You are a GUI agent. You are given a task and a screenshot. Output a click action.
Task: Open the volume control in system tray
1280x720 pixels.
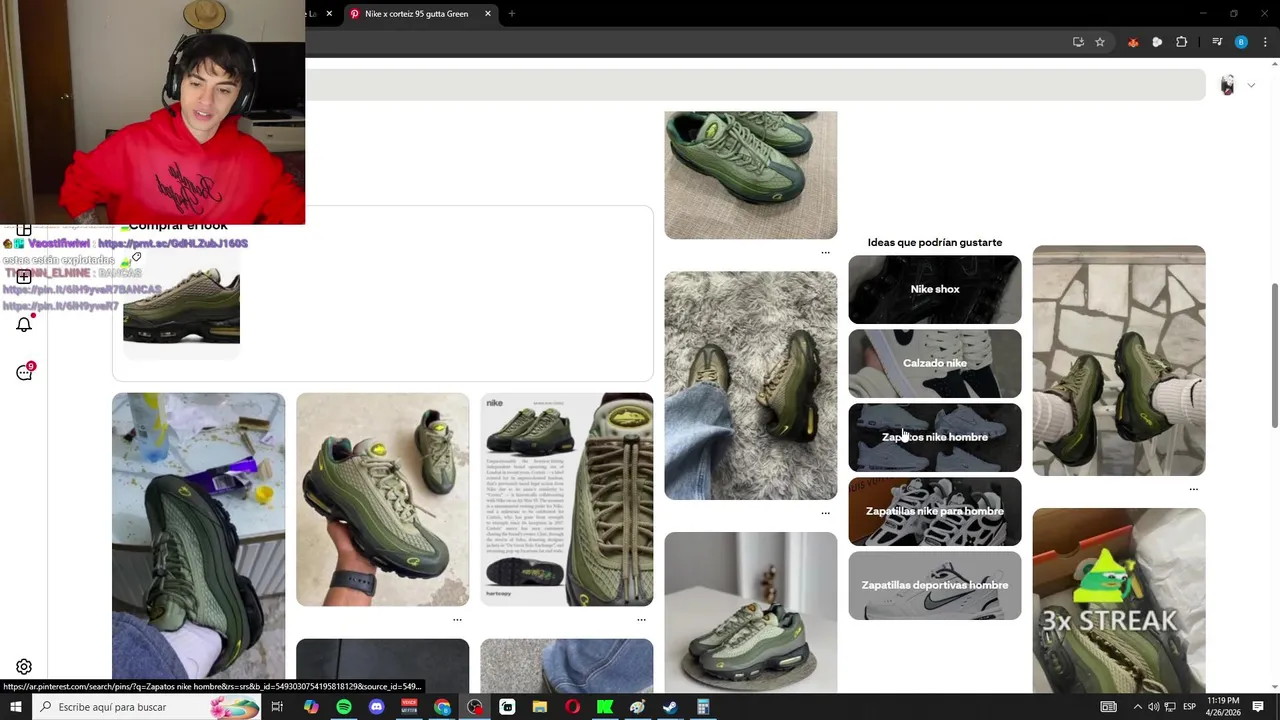click(x=1153, y=707)
